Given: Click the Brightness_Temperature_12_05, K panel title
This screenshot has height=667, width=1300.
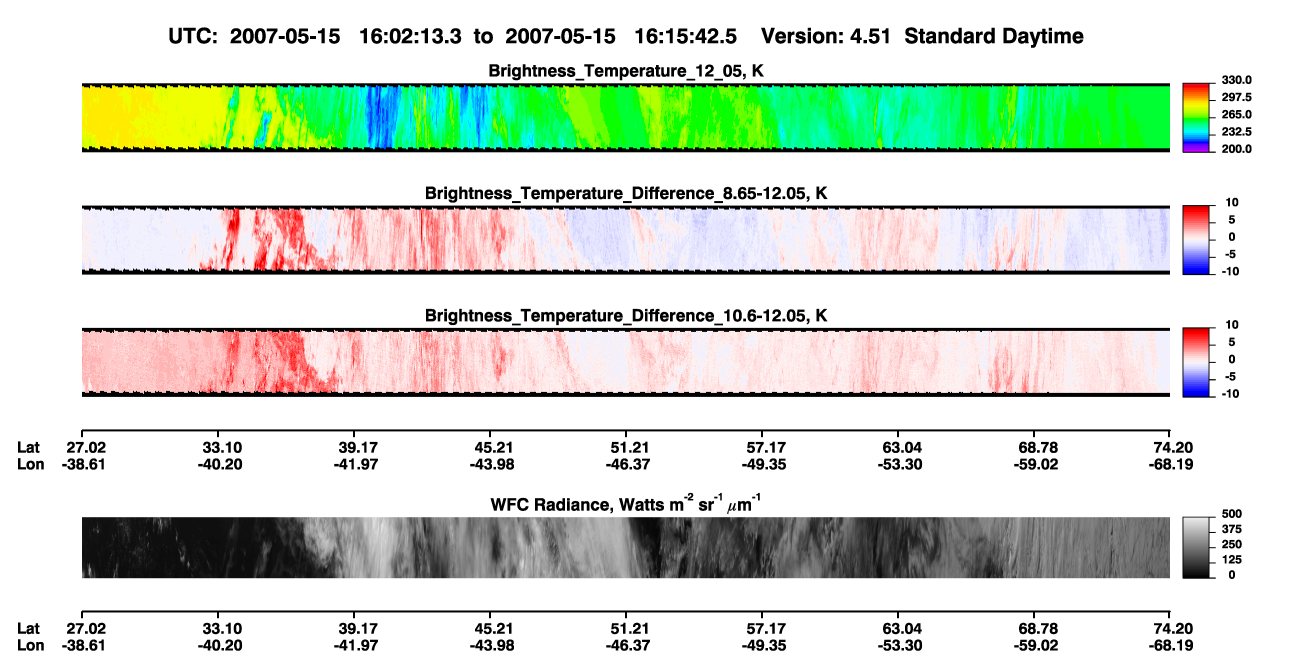Looking at the screenshot, I should pos(626,71).
